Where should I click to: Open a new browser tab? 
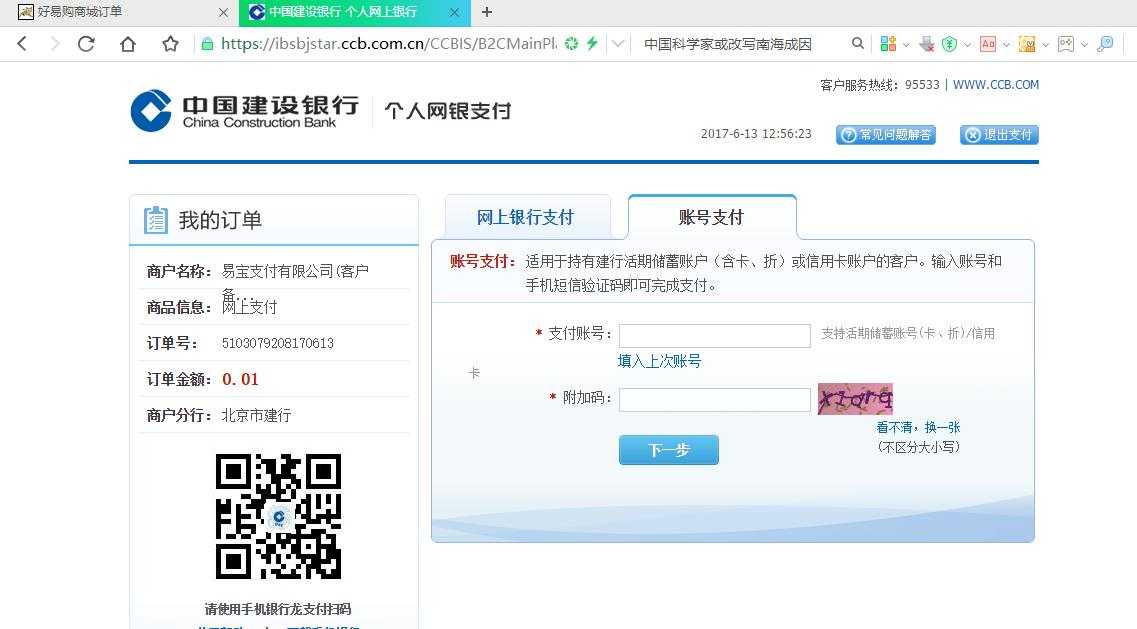coord(487,12)
